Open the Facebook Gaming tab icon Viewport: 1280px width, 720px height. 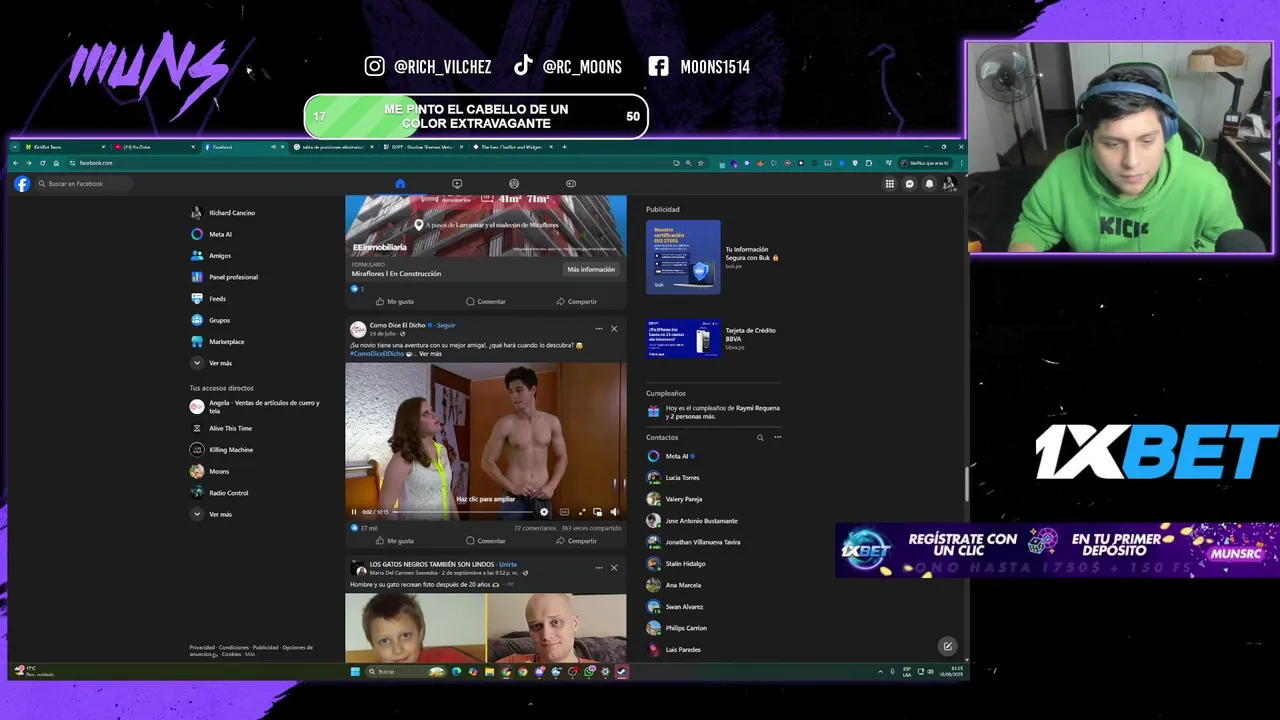coord(571,184)
